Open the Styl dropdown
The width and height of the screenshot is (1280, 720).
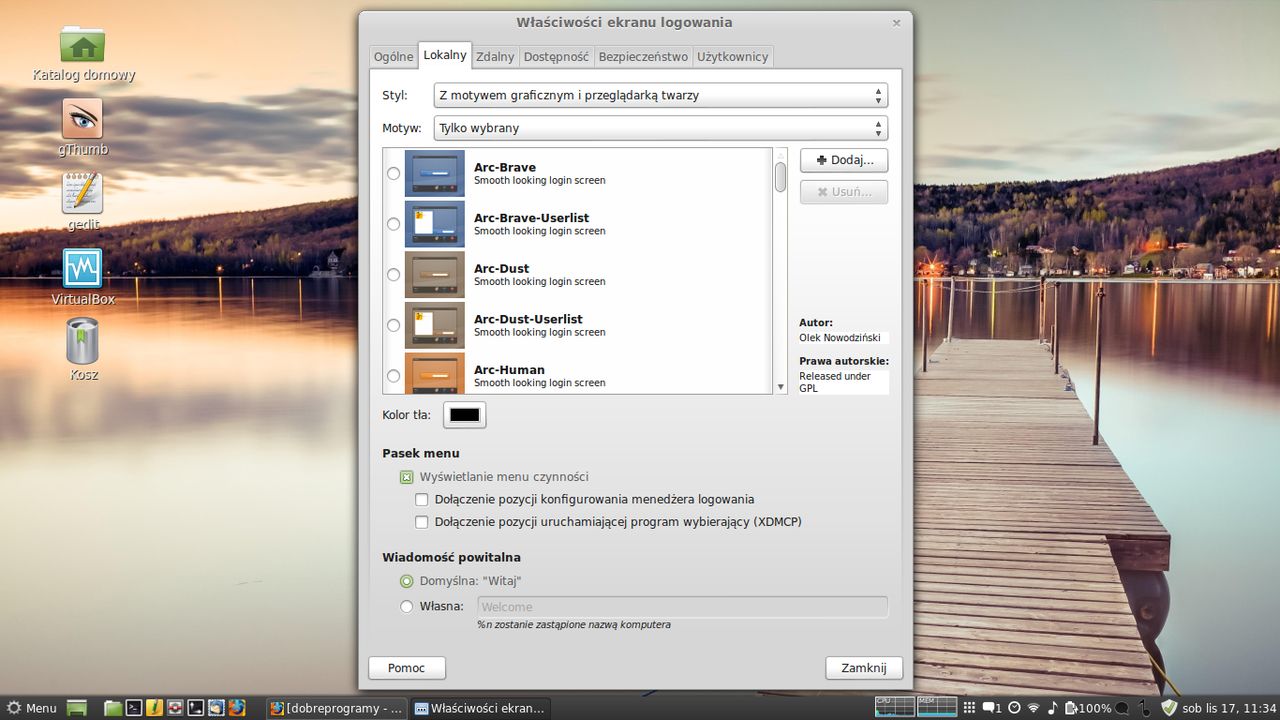click(661, 96)
